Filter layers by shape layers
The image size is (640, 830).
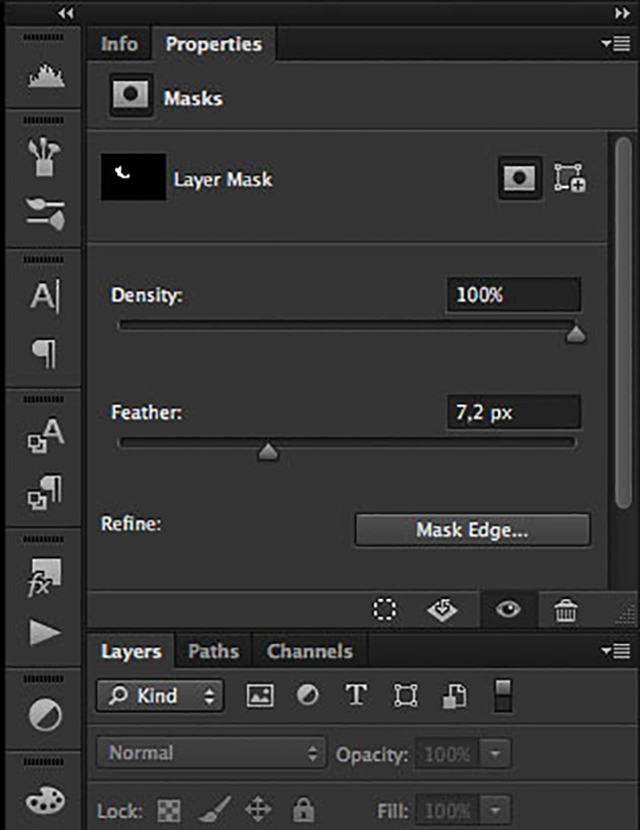(x=405, y=696)
